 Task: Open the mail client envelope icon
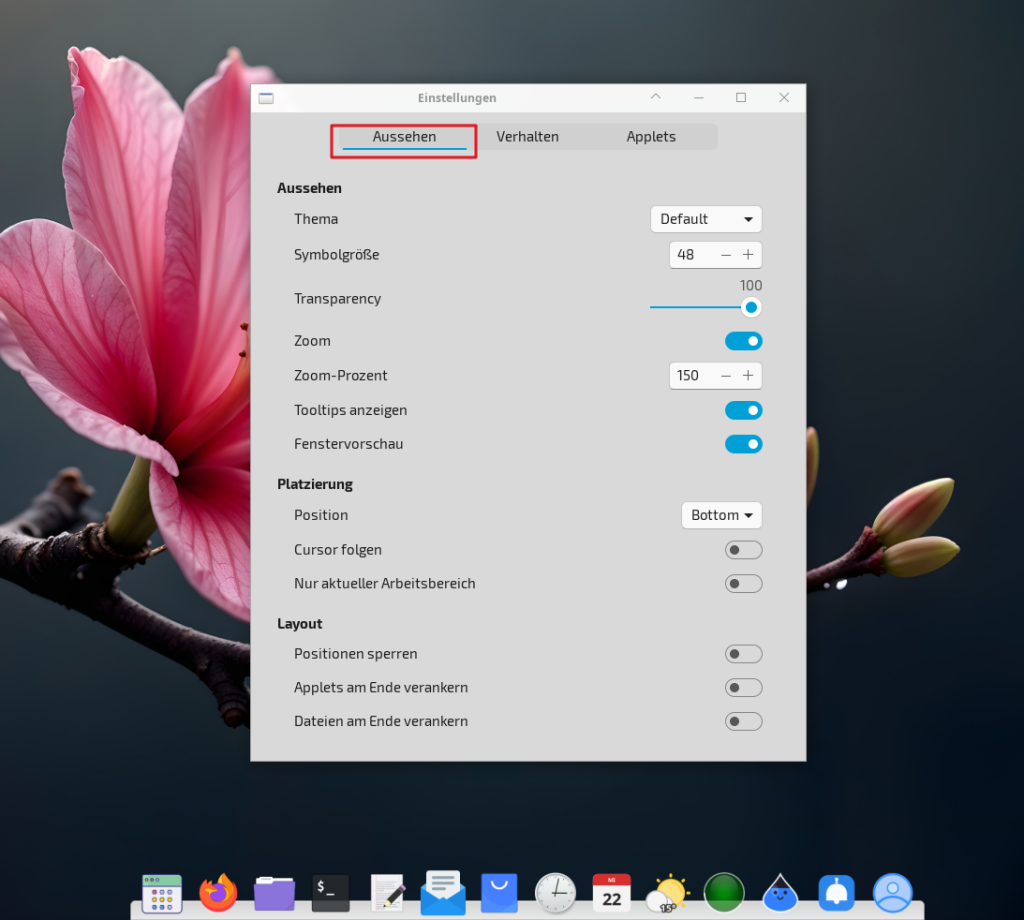point(442,891)
